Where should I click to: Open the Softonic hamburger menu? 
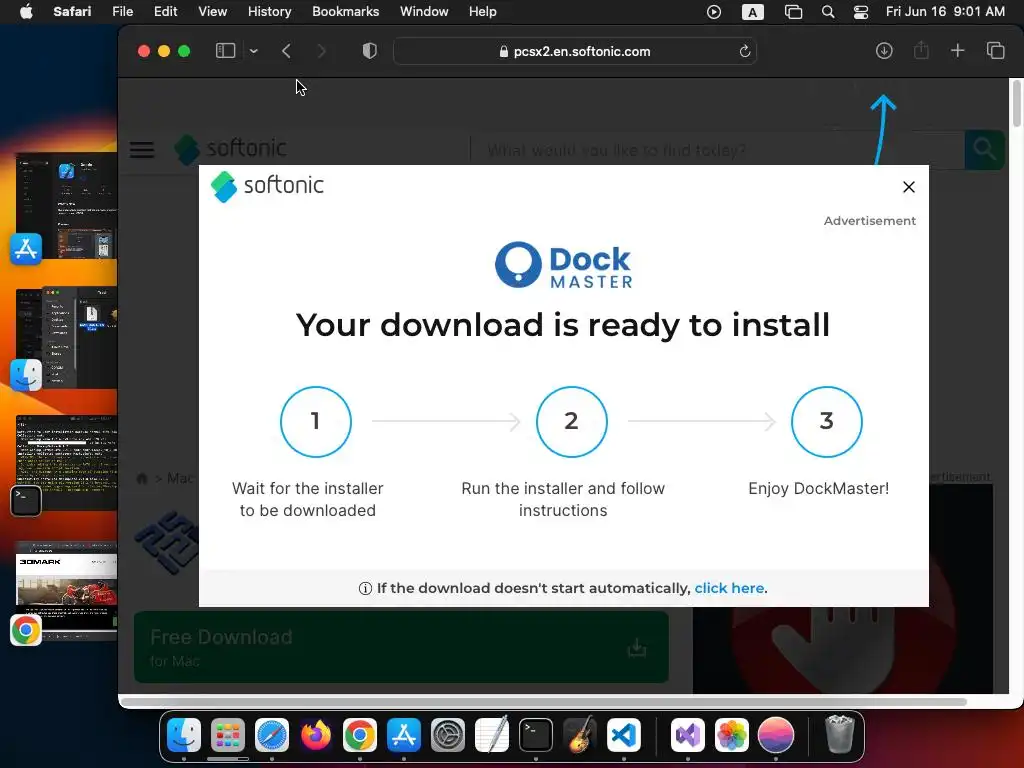142,150
